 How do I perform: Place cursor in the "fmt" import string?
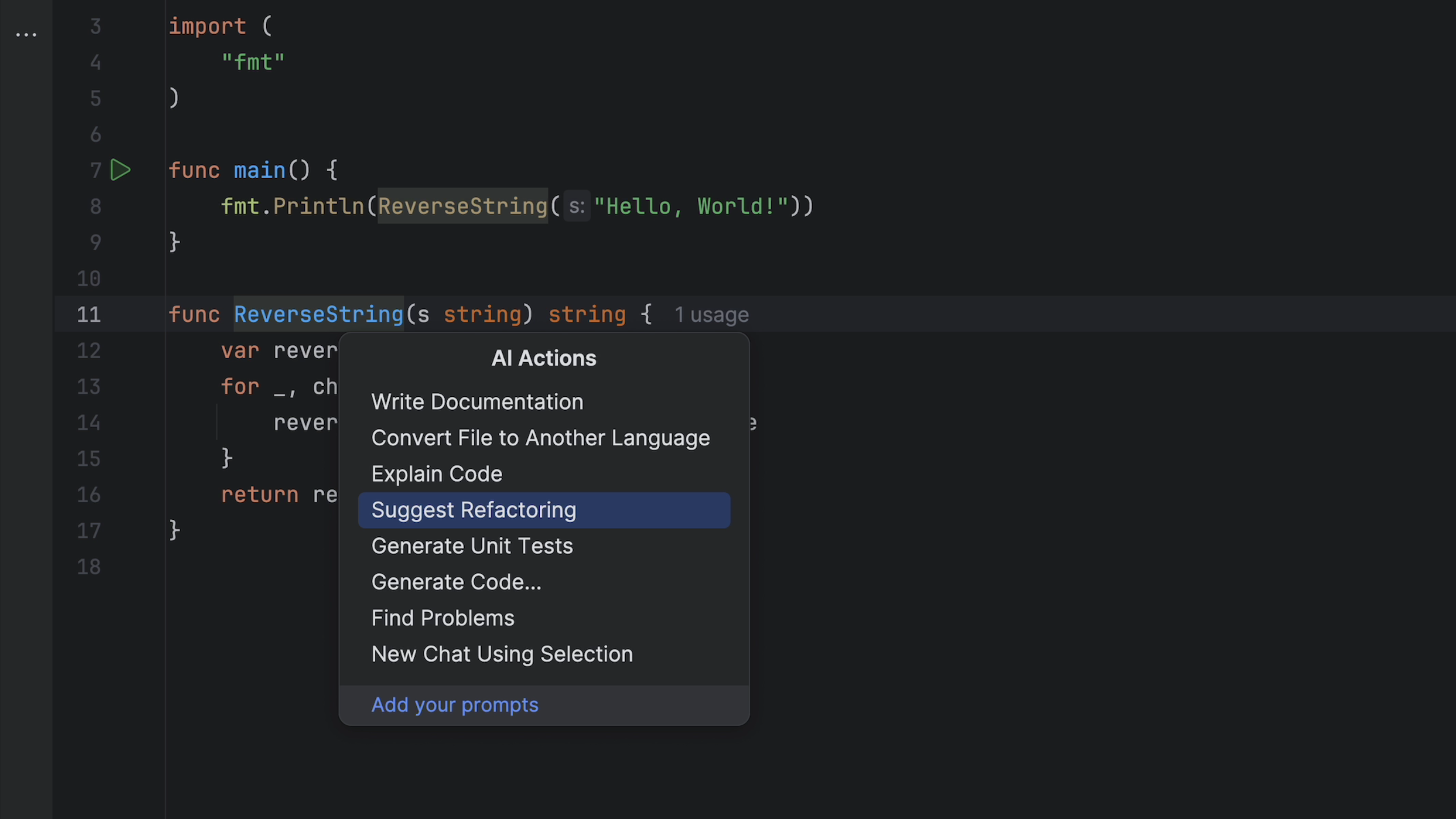253,62
